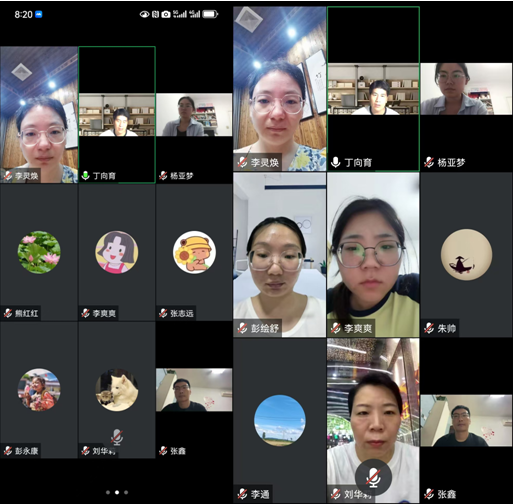Tap the floating mute microphone button at right
This screenshot has width=513, height=504.
point(373,477)
